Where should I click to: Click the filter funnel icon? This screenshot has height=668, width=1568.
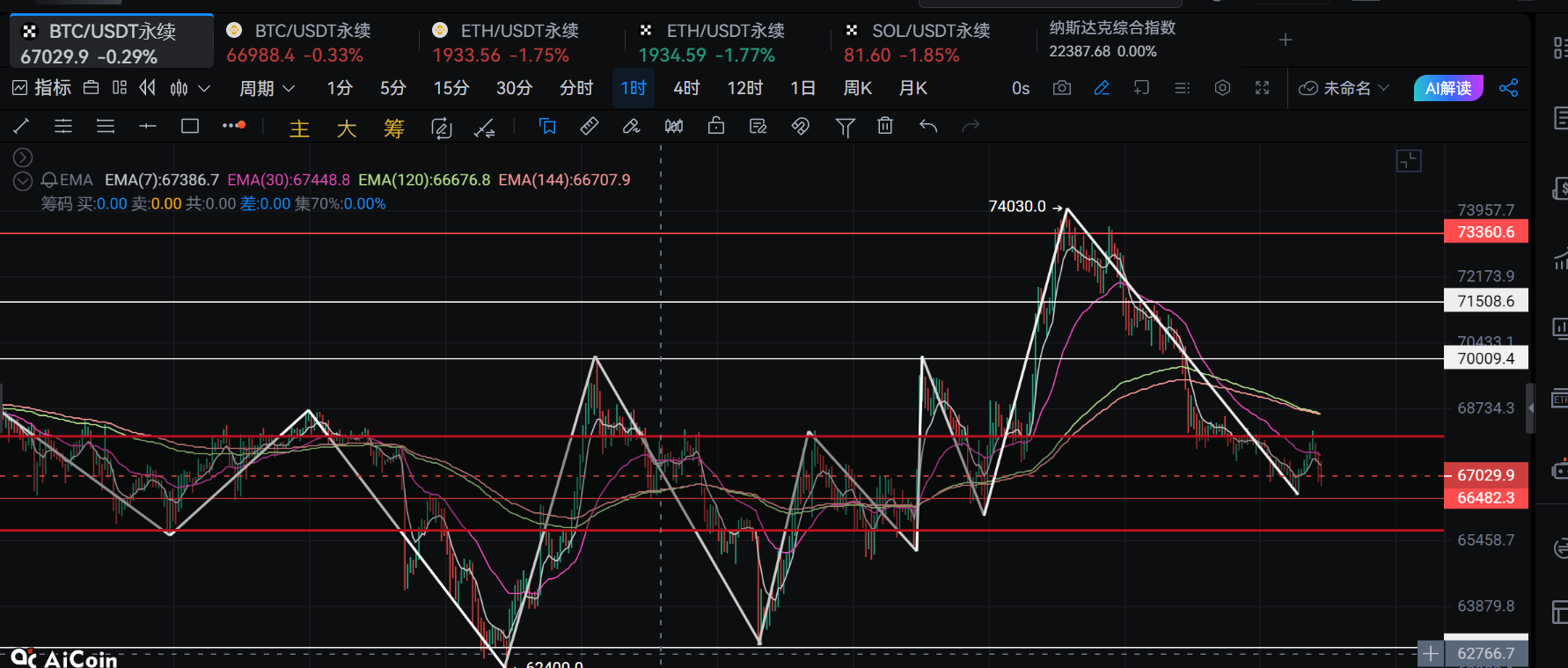click(x=845, y=128)
